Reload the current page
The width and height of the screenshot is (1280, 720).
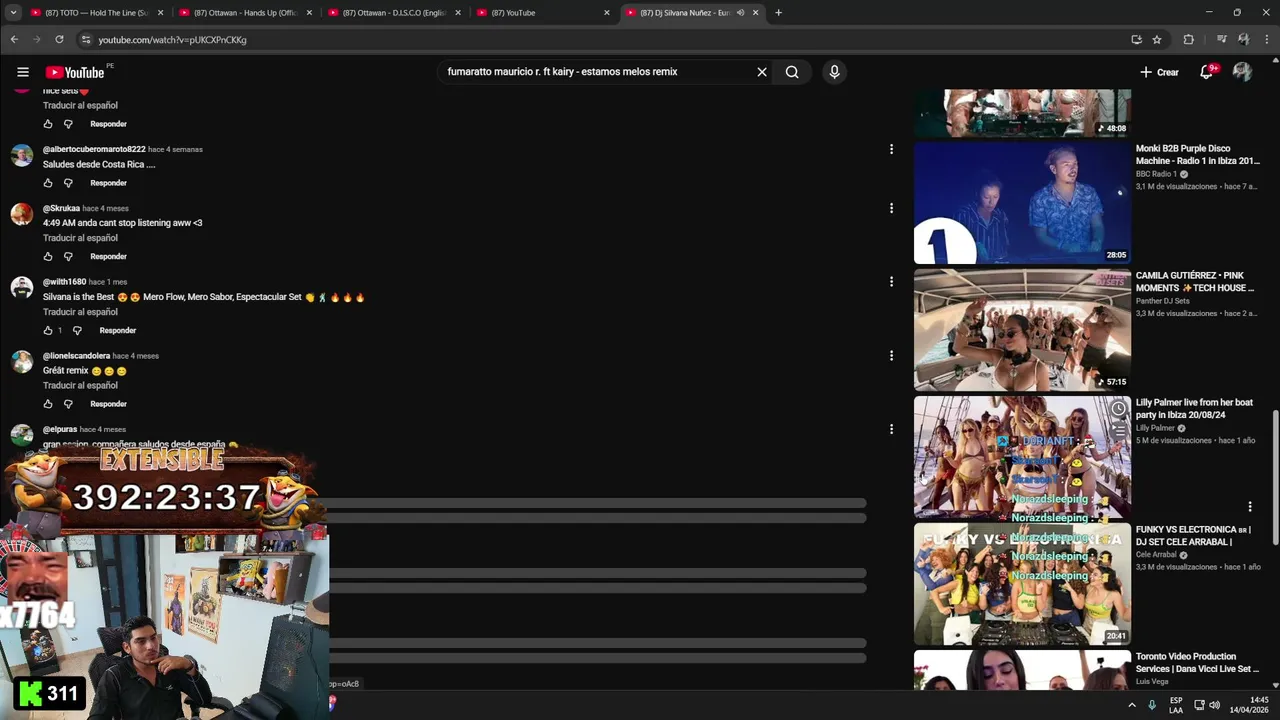60,40
